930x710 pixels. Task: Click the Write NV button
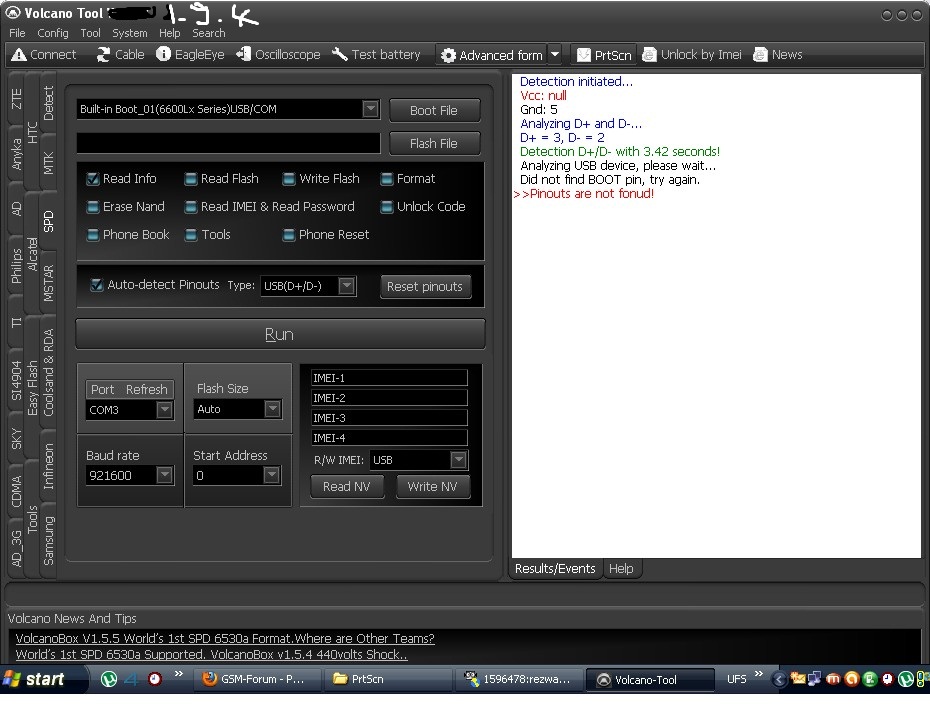[x=432, y=486]
